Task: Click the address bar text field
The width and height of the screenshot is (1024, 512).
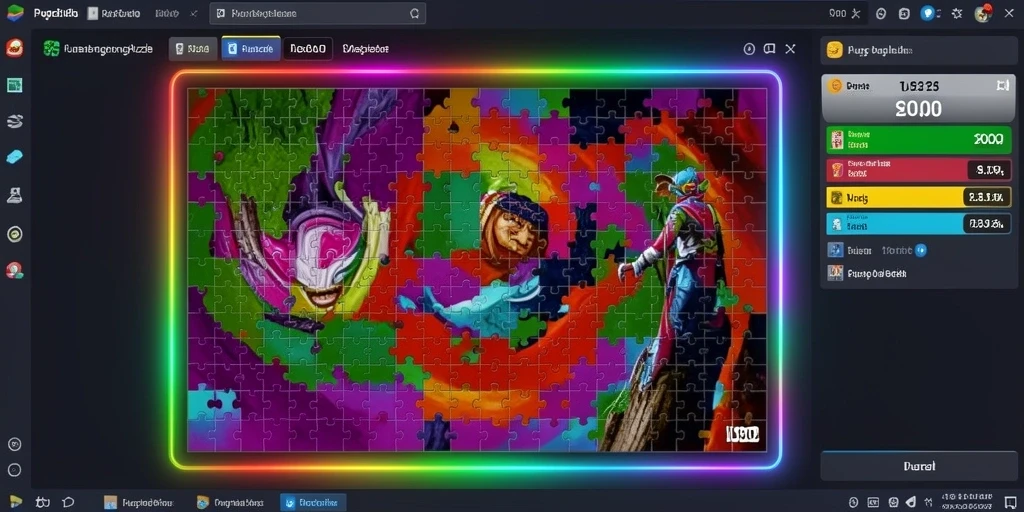Action: point(317,13)
